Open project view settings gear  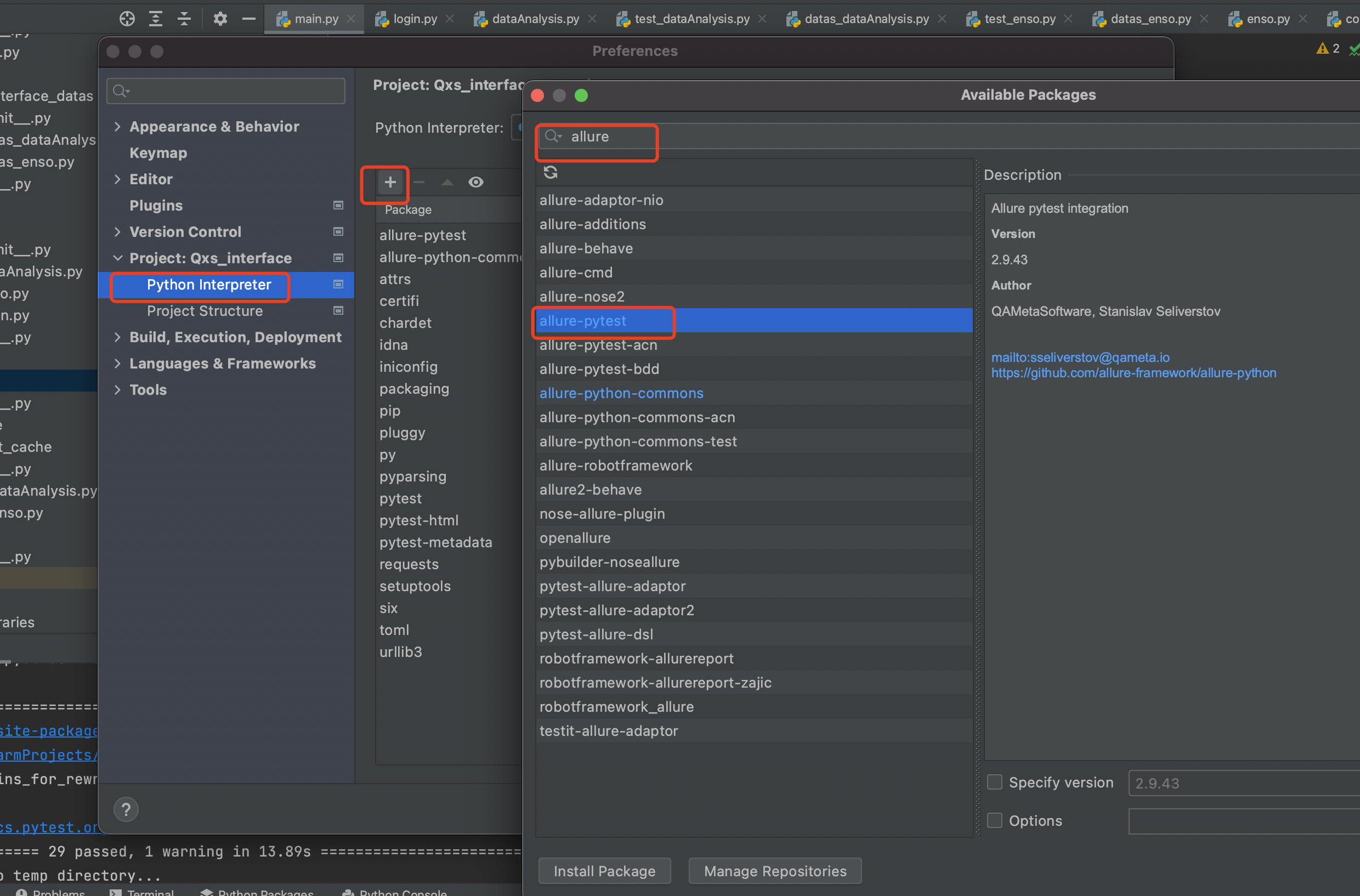pos(220,19)
